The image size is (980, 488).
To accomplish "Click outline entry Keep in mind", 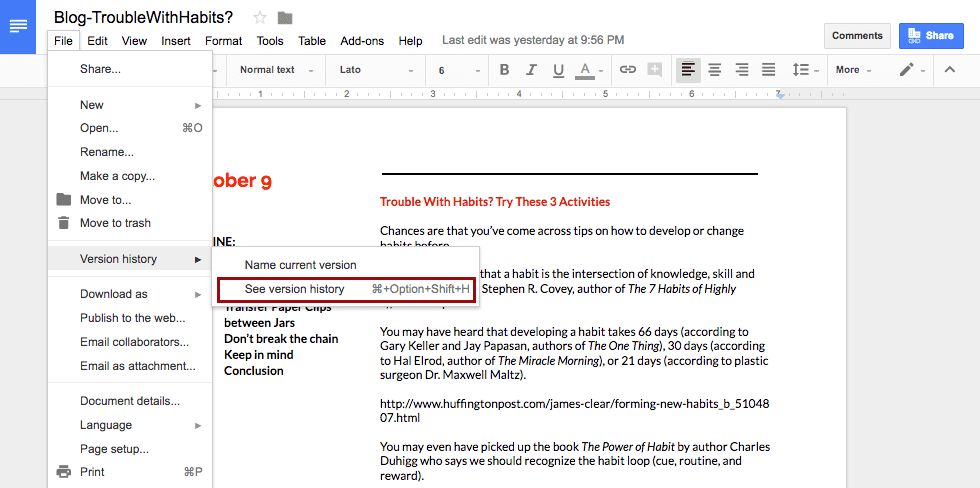I will 259,355.
